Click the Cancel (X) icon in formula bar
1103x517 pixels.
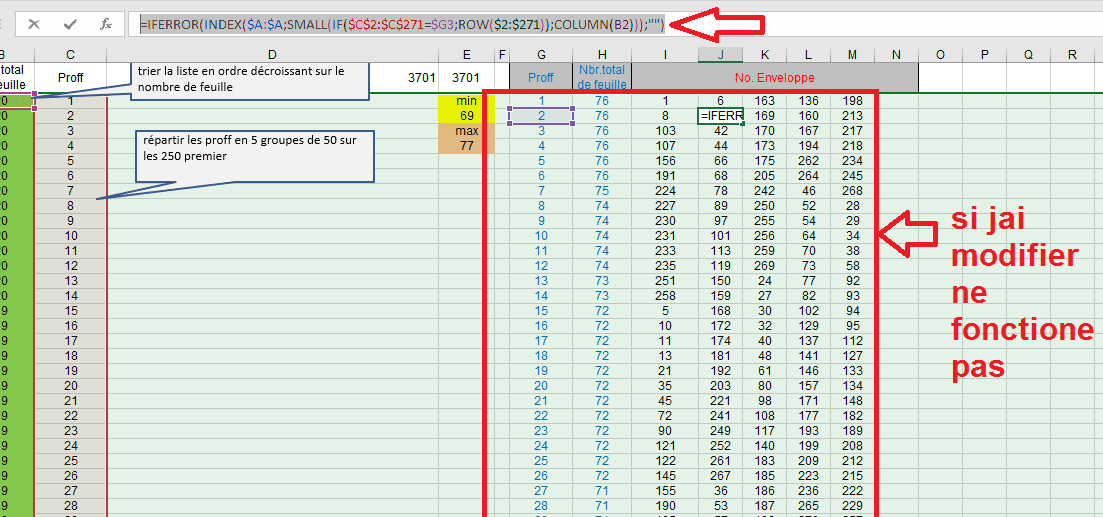pyautogui.click(x=34, y=24)
